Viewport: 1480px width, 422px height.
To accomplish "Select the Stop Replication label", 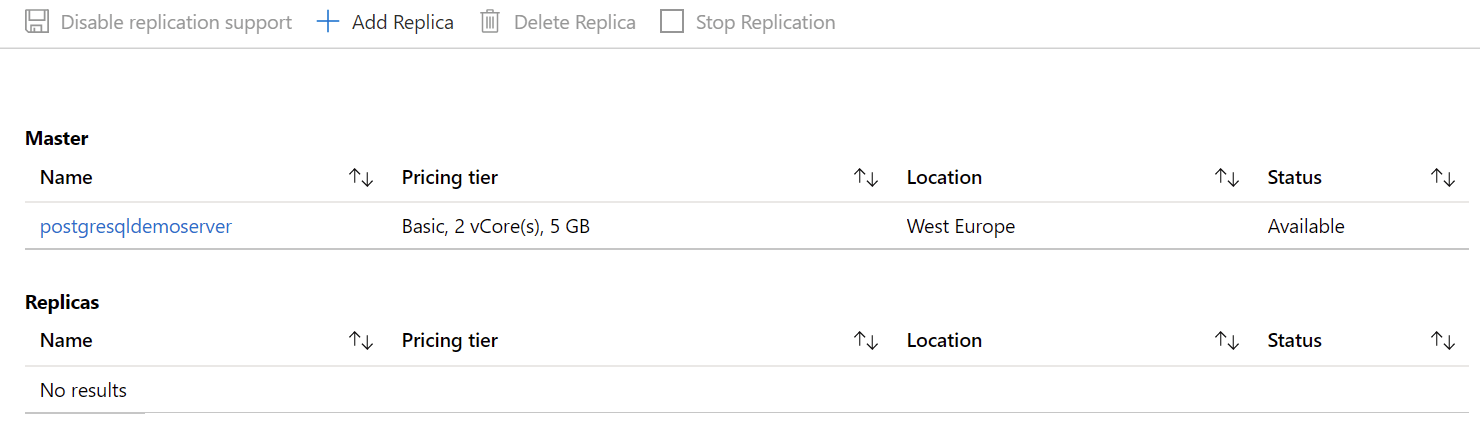I will click(766, 22).
